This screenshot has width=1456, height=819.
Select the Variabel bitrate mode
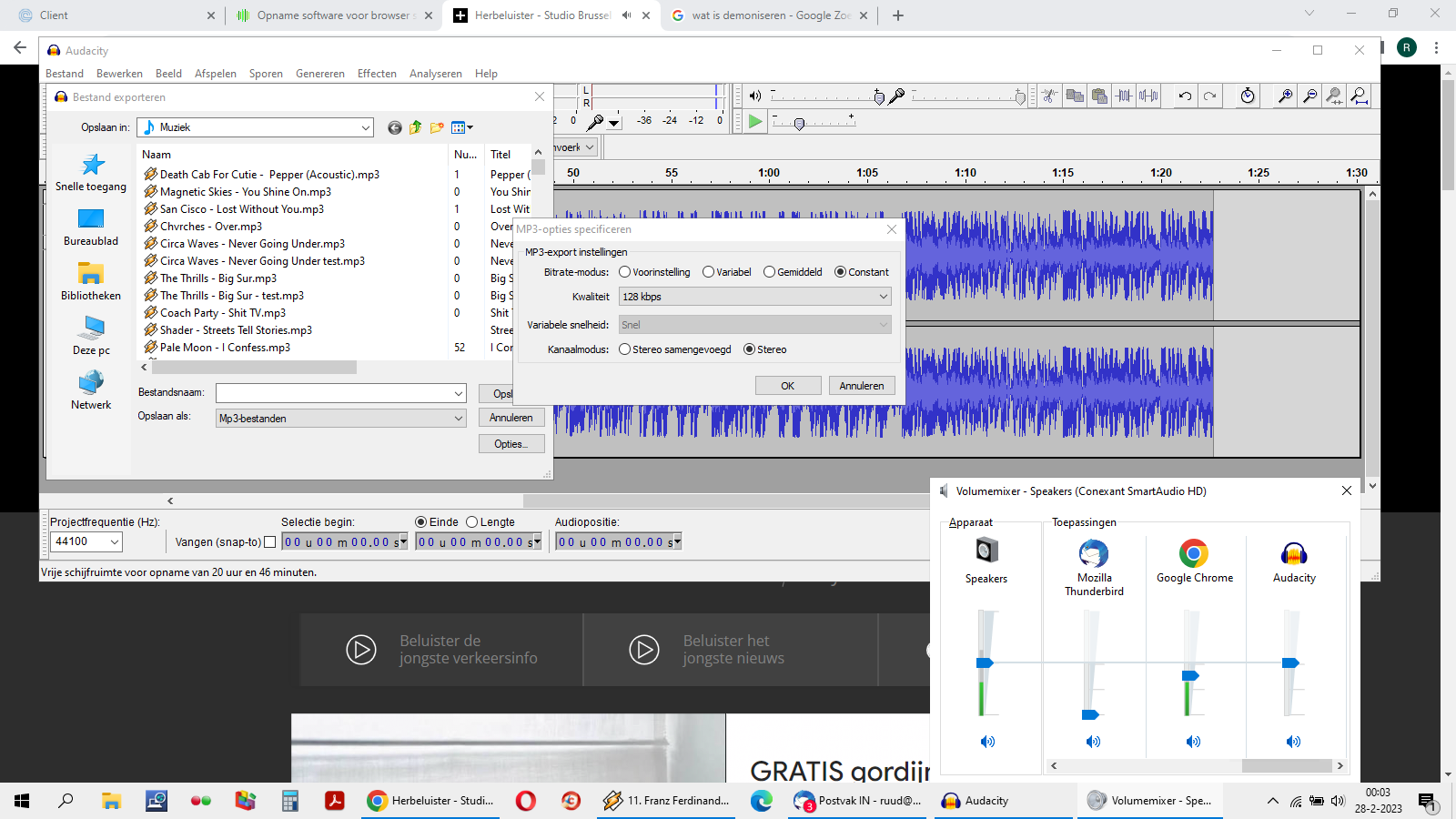(x=709, y=272)
